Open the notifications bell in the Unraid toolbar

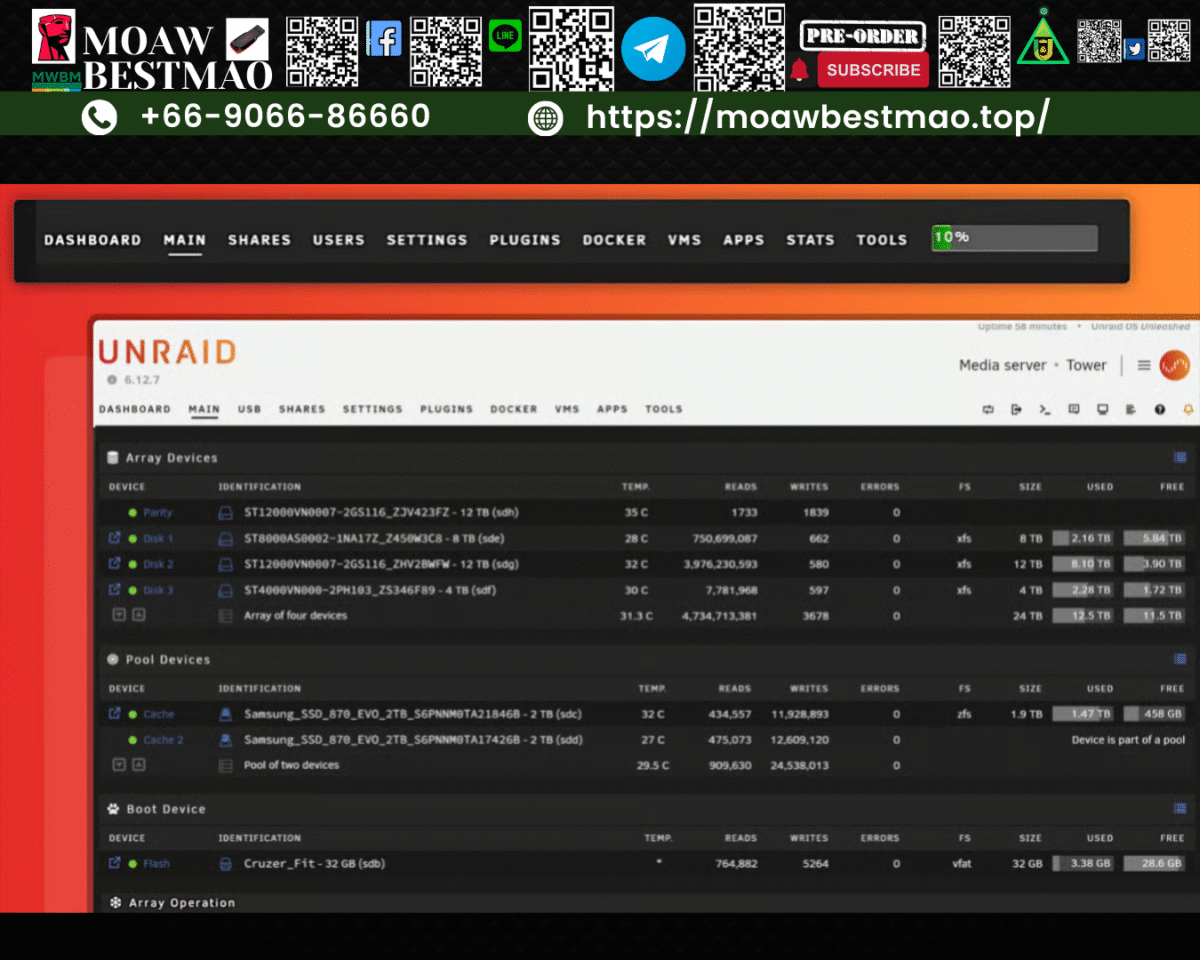pos(1187,409)
